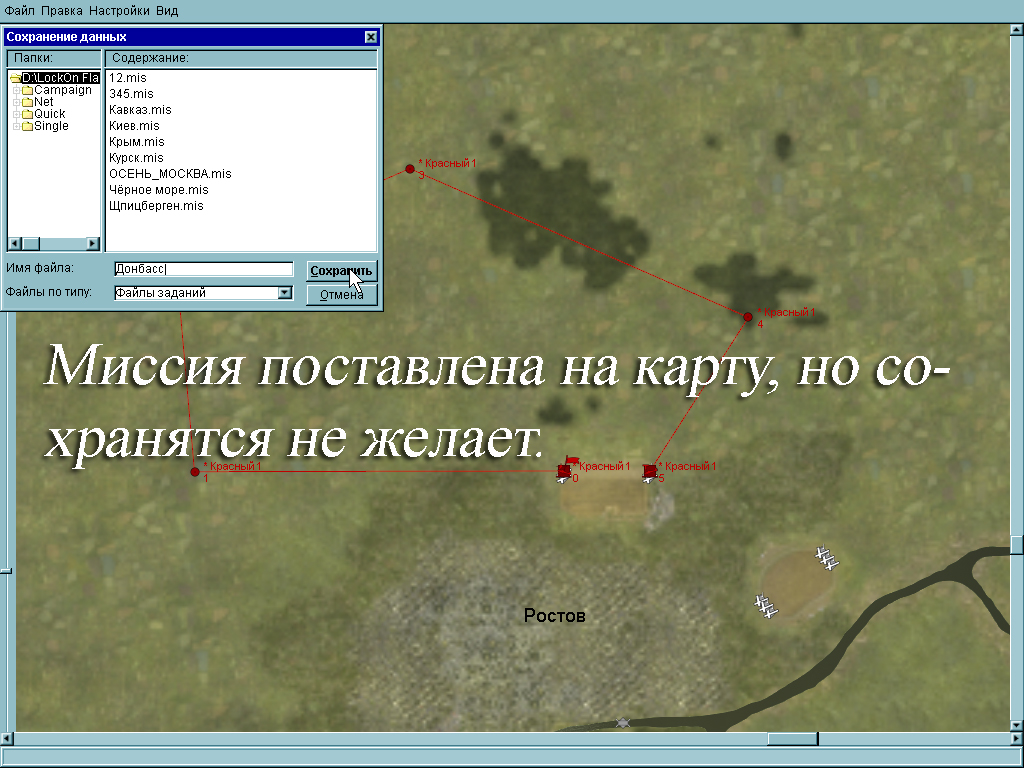Click map scroll right arrow
This screenshot has height=768, width=1024.
click(1017, 739)
